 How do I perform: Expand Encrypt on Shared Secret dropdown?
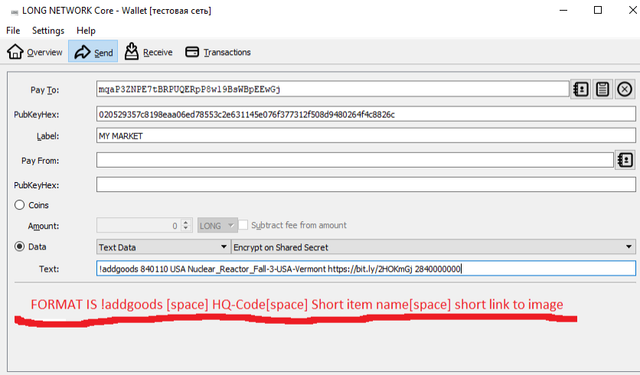(433, 247)
